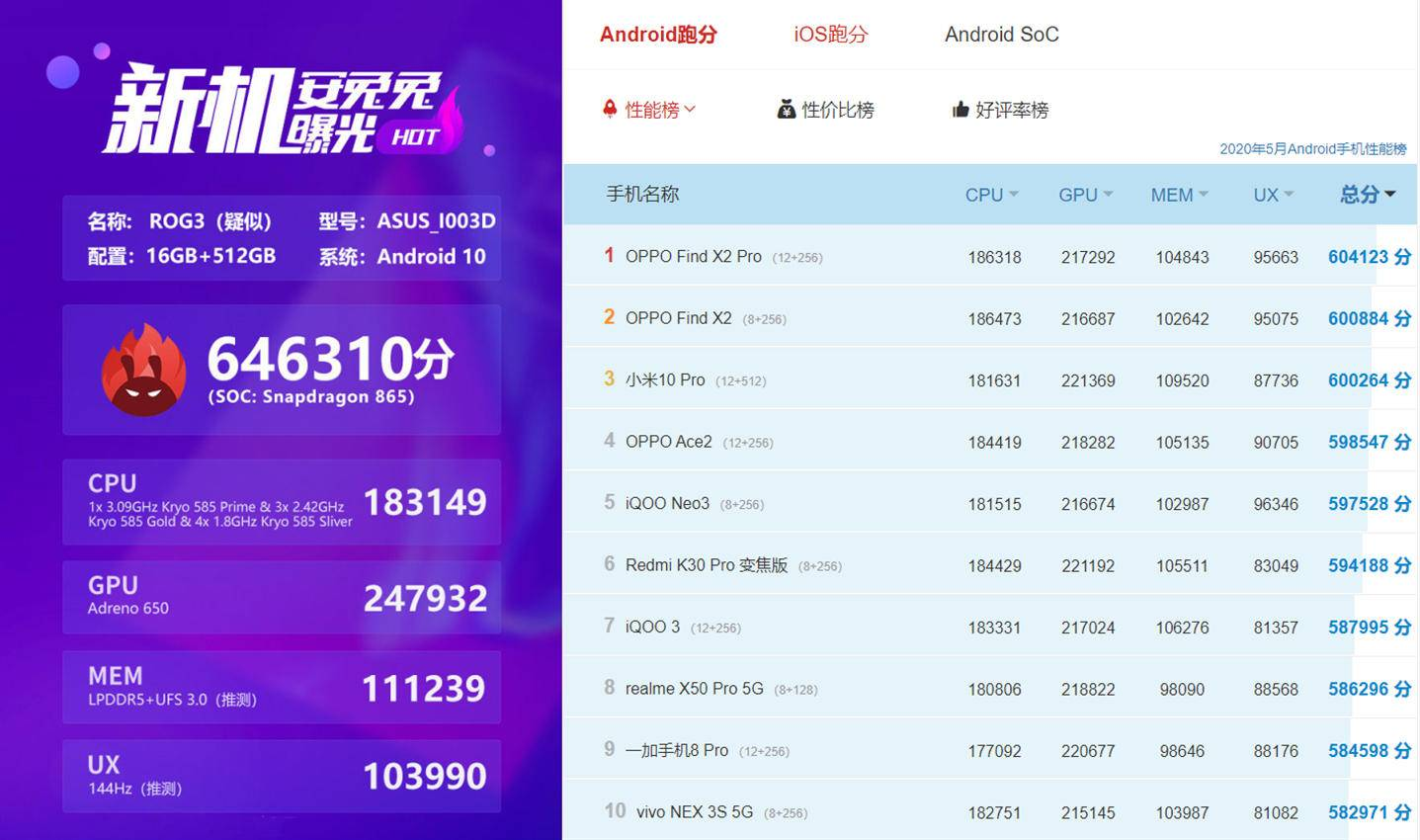Click the AnTuTu flame logo icon
This screenshot has height=840, width=1420.
coord(144,370)
